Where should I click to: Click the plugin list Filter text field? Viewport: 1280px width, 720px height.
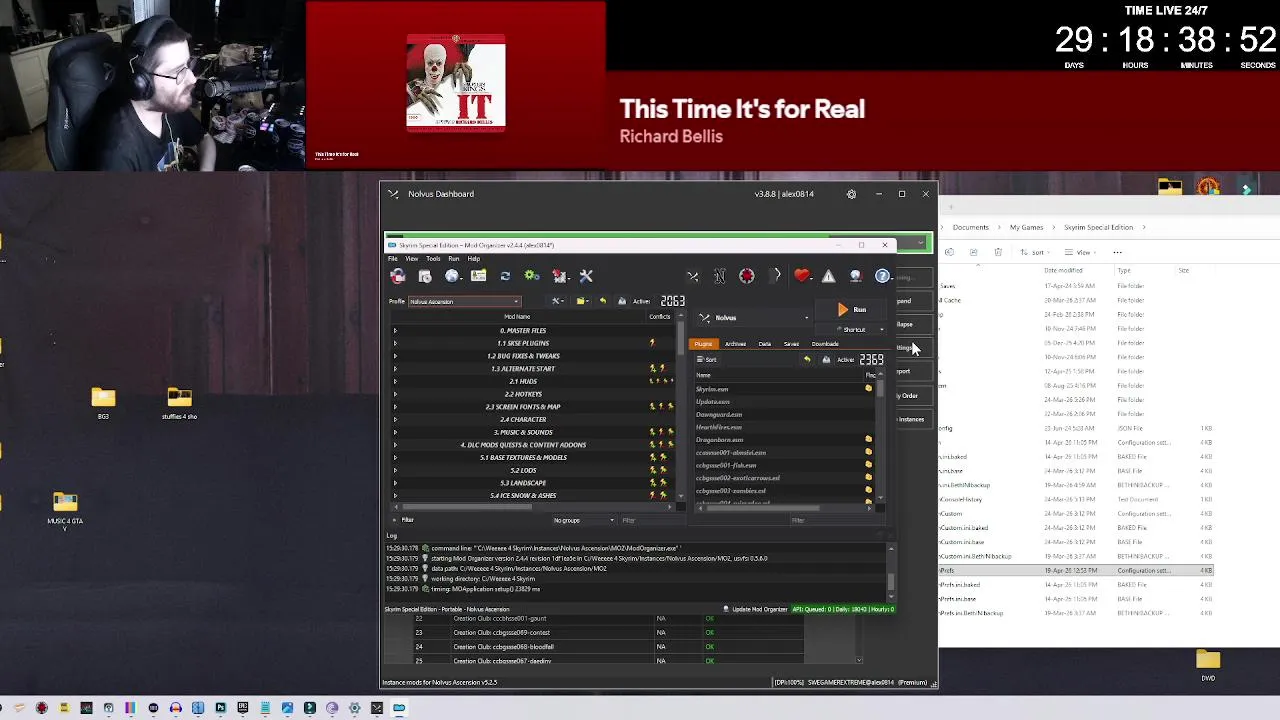pyautogui.click(x=838, y=520)
